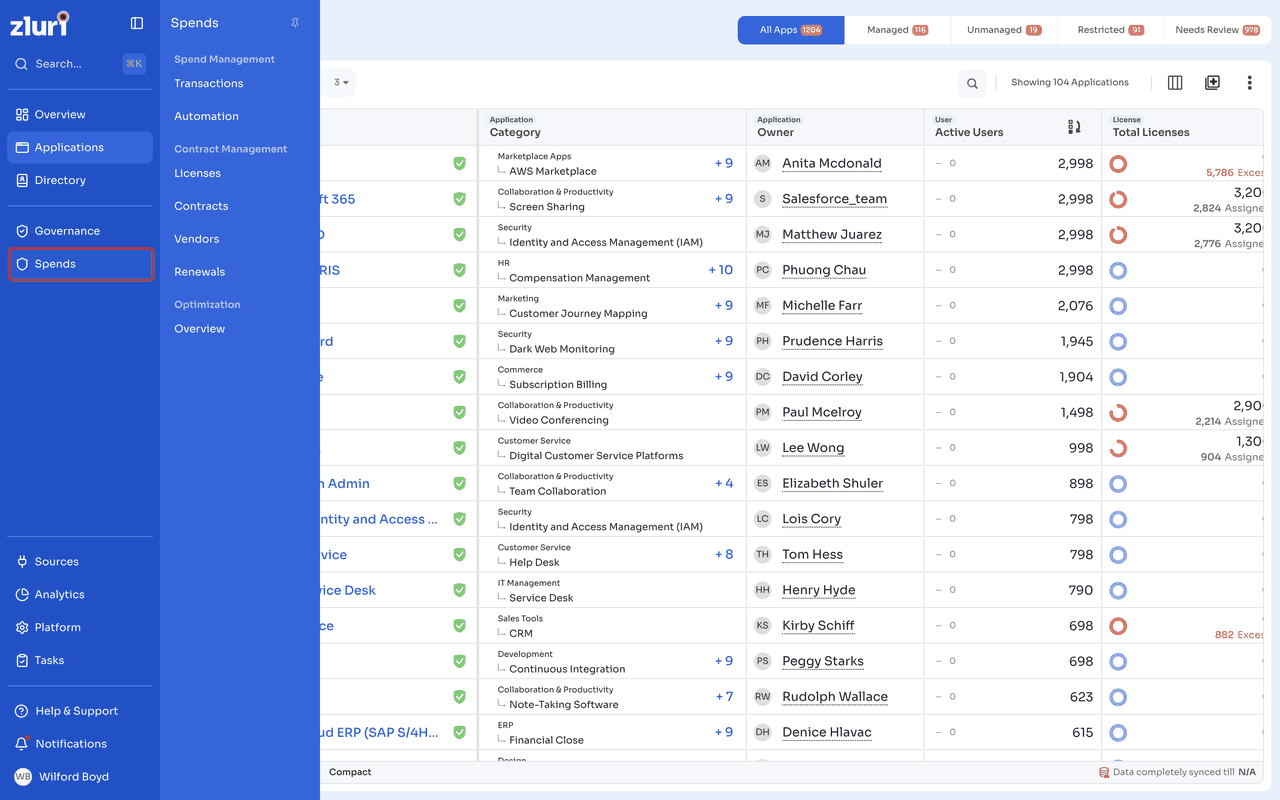Click the Analytics pie chart icon
This screenshot has height=800, width=1280.
(x=22, y=595)
